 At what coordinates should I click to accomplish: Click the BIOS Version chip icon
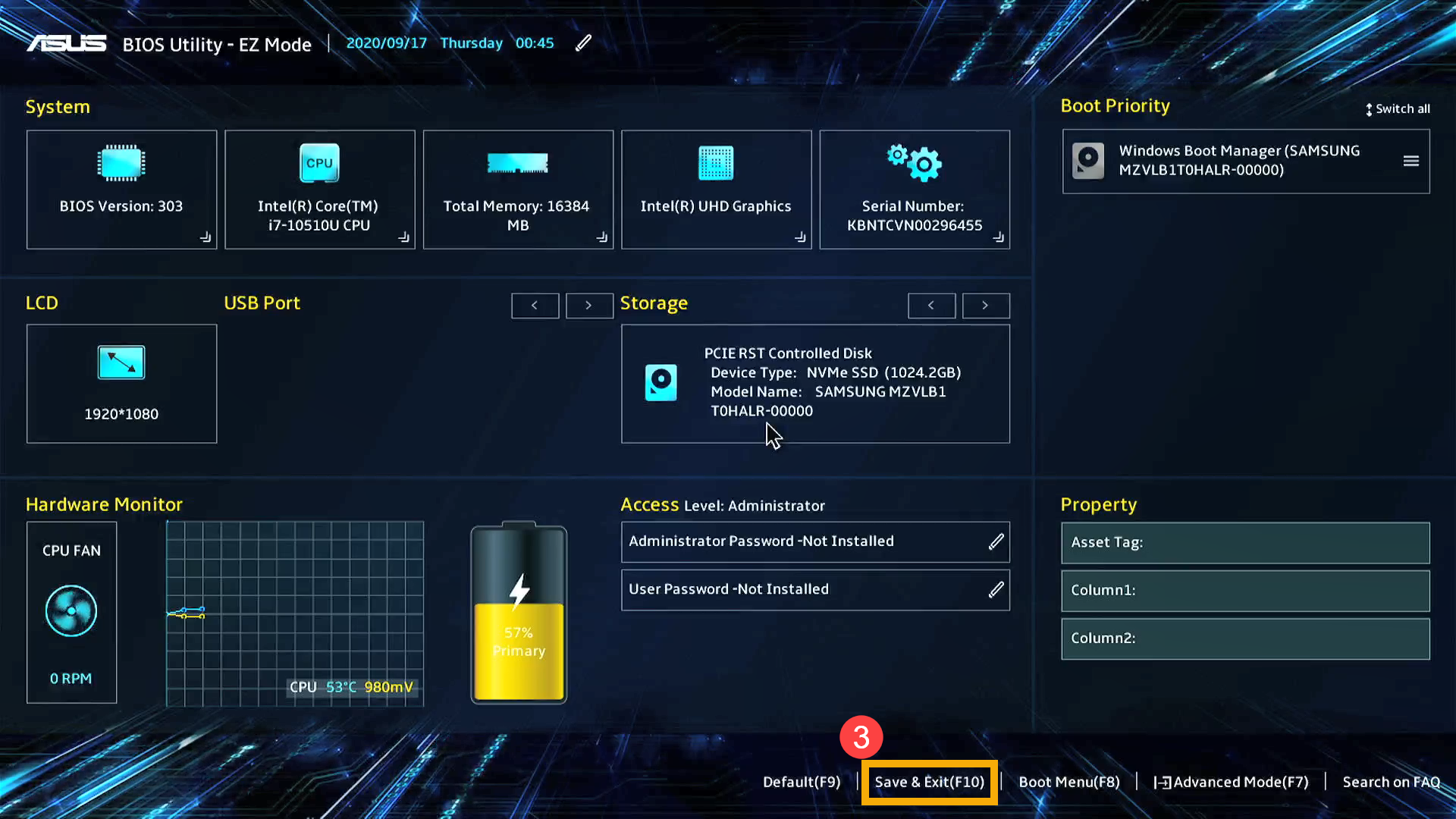(x=121, y=163)
